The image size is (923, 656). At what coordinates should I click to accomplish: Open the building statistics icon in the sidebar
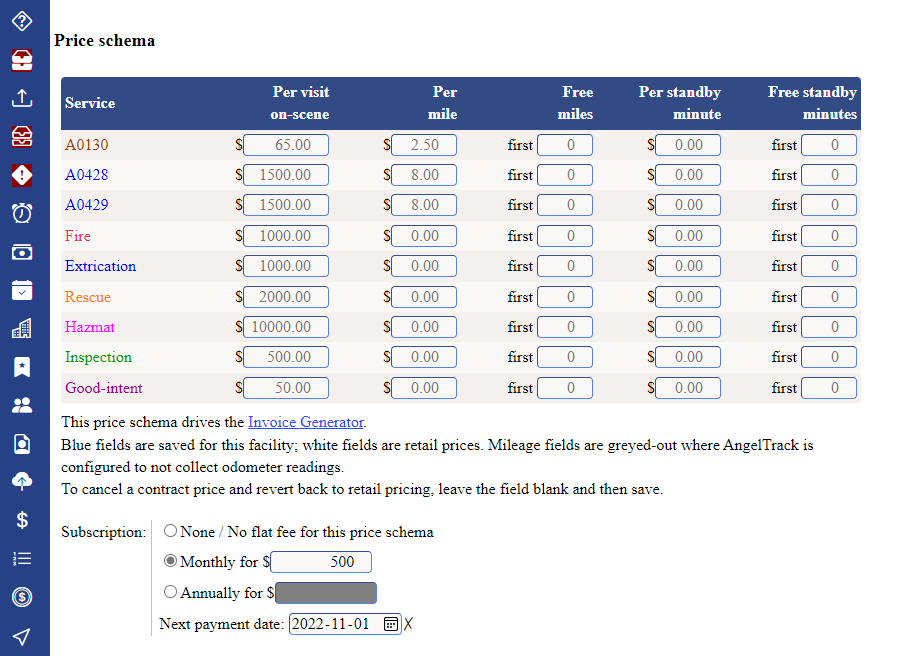click(x=22, y=328)
